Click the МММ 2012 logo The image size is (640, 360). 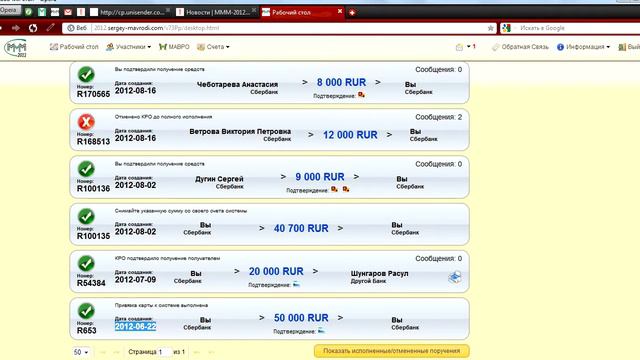pyautogui.click(x=16, y=48)
